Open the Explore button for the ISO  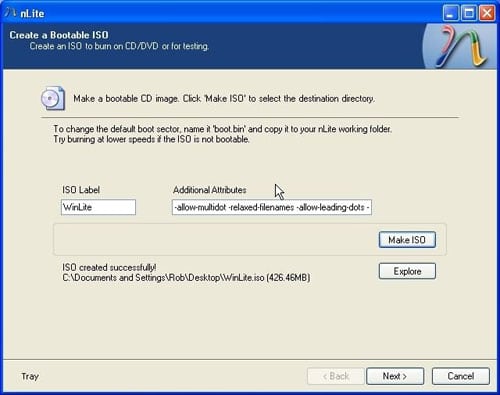[x=407, y=271]
